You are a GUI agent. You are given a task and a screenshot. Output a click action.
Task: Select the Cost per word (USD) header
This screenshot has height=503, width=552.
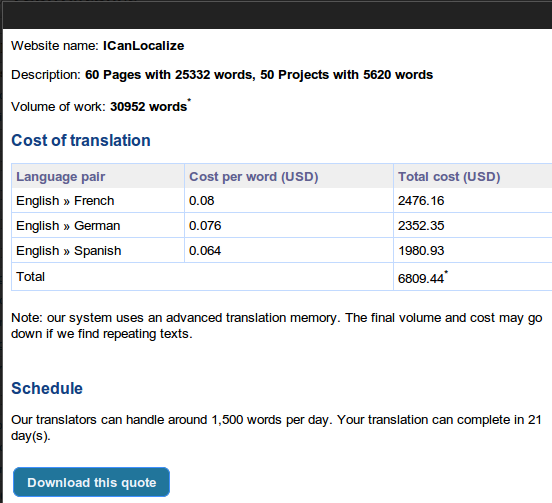coord(253,176)
